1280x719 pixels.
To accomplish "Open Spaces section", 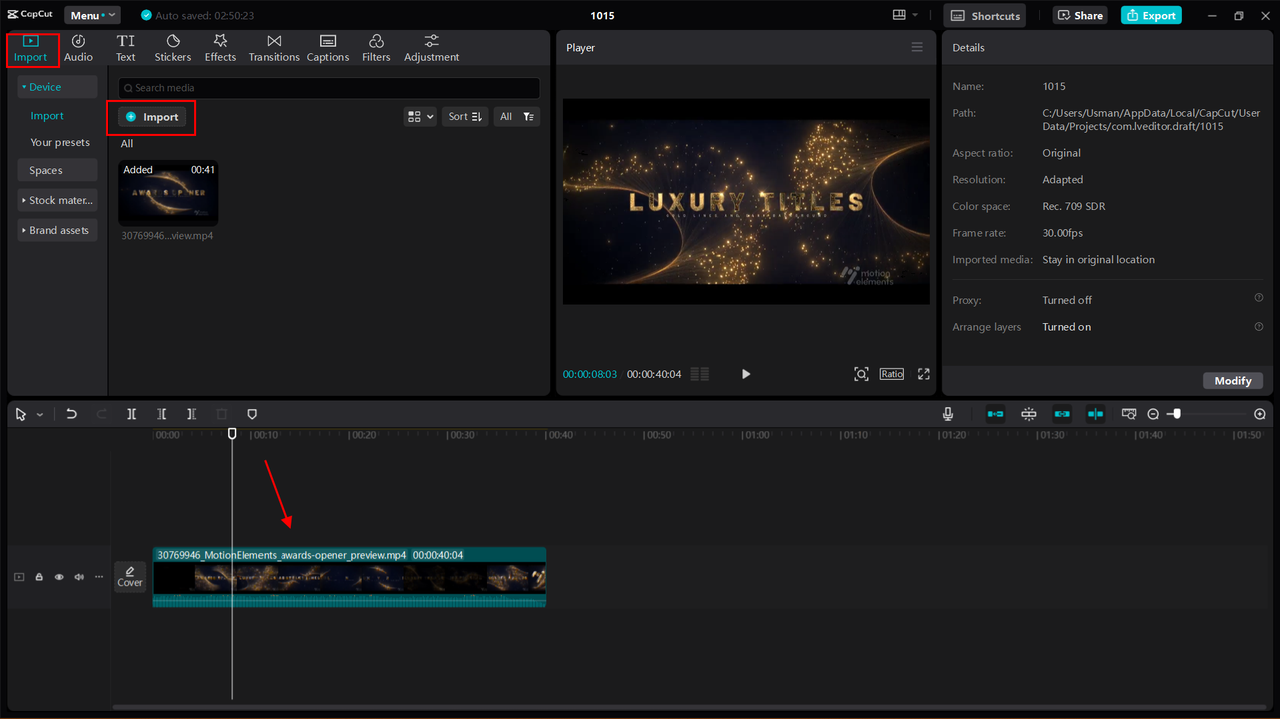I will (x=57, y=170).
